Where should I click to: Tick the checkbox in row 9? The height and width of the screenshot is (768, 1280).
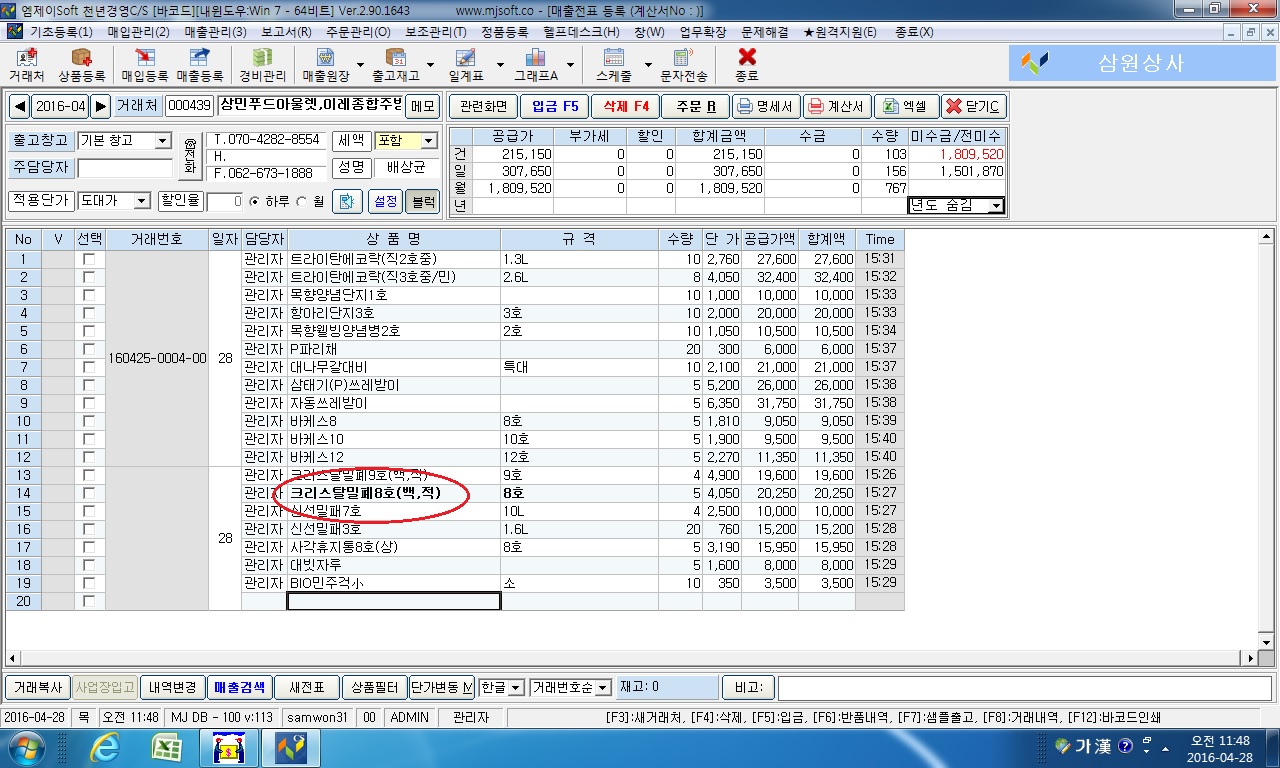coord(89,403)
